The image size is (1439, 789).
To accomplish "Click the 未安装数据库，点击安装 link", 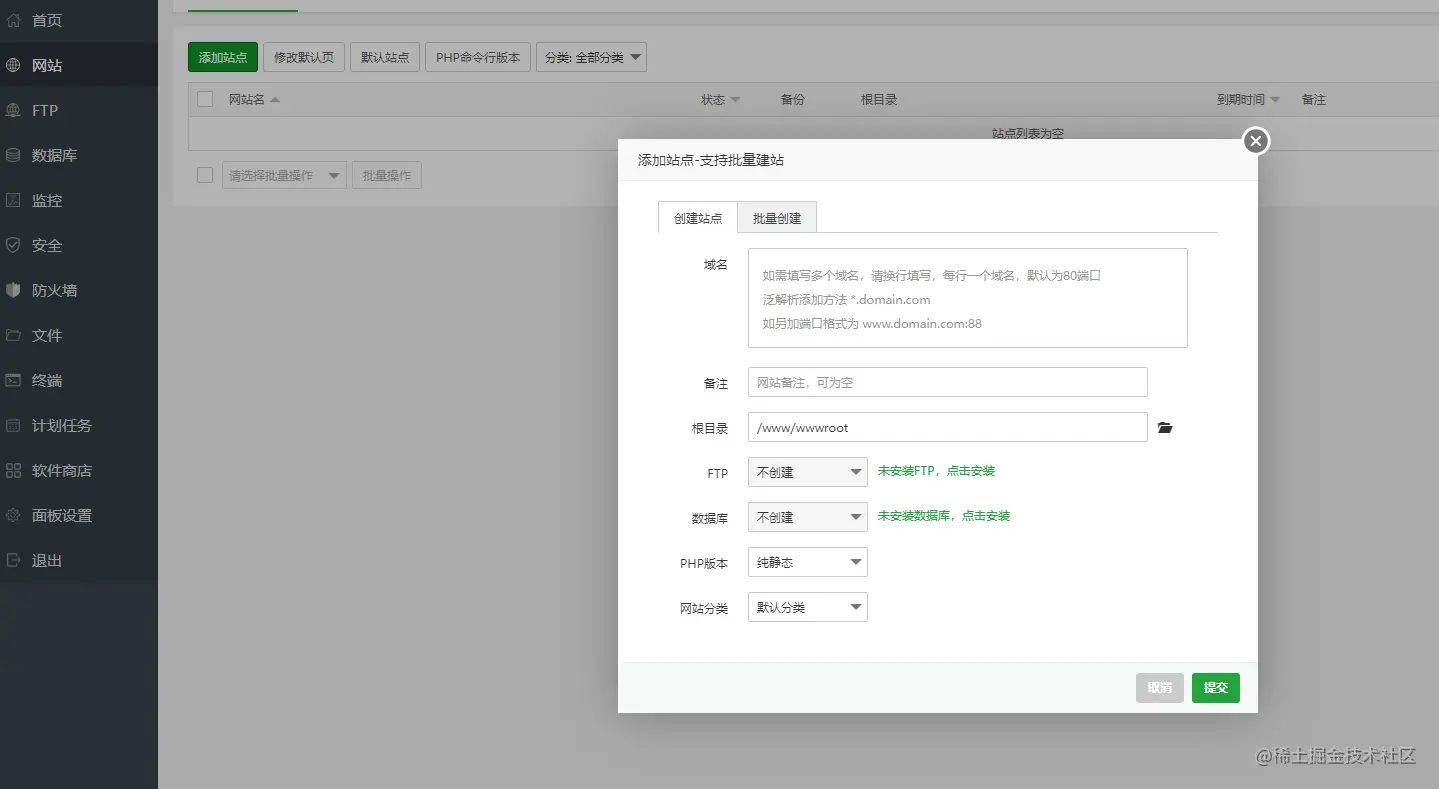I will click(944, 516).
